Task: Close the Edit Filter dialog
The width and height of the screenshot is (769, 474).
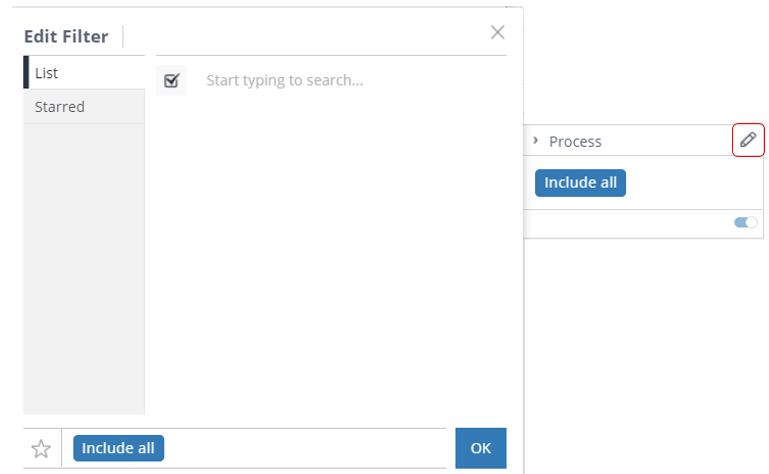Action: click(497, 32)
